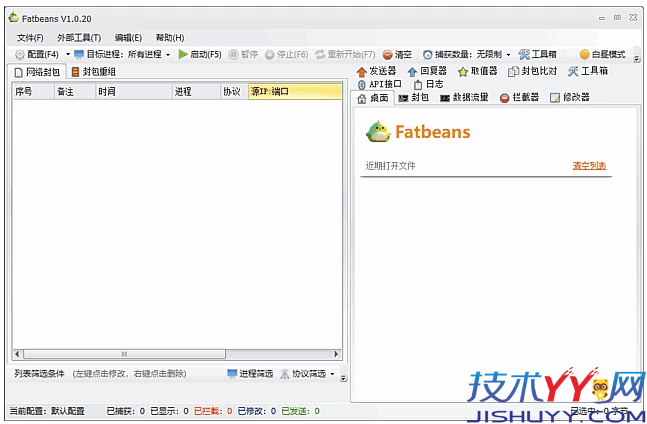
Task: Click the 已捕获: 0 status entry
Action: (x=126, y=411)
